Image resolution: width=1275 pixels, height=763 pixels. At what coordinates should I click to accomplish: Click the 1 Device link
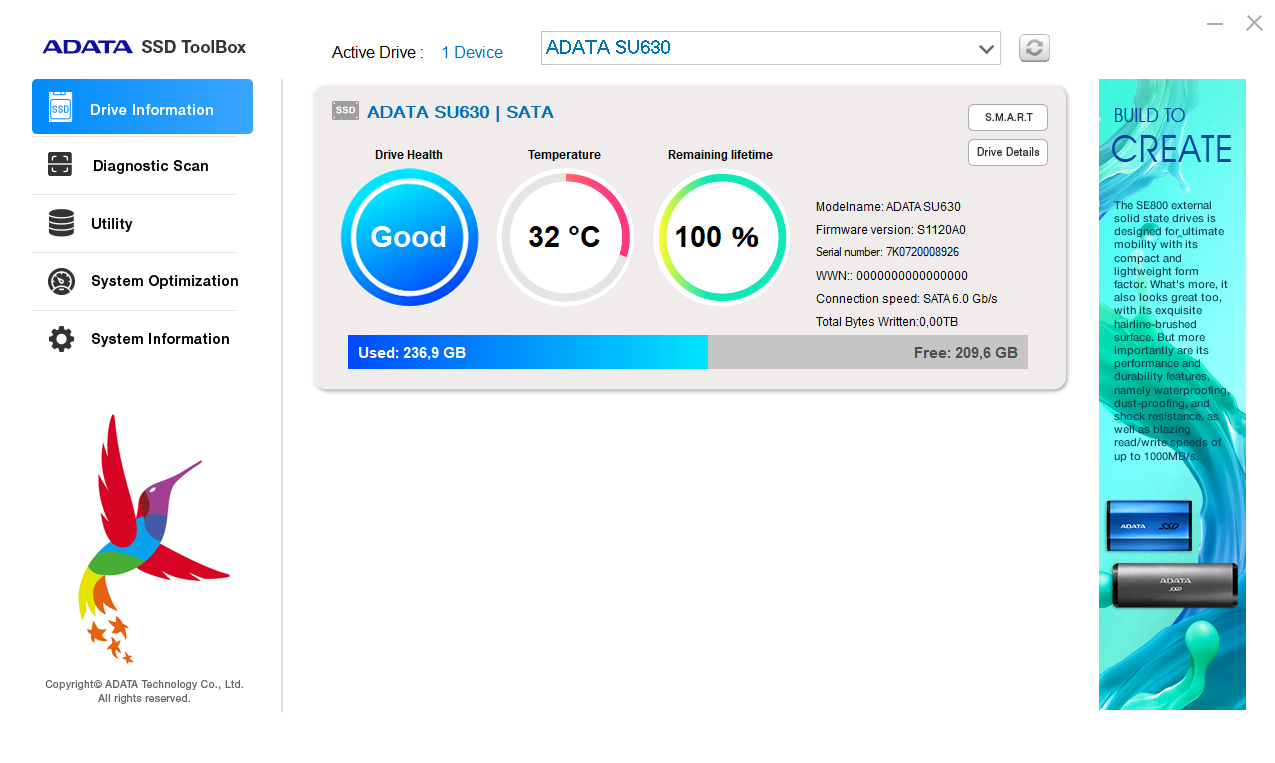click(x=472, y=53)
